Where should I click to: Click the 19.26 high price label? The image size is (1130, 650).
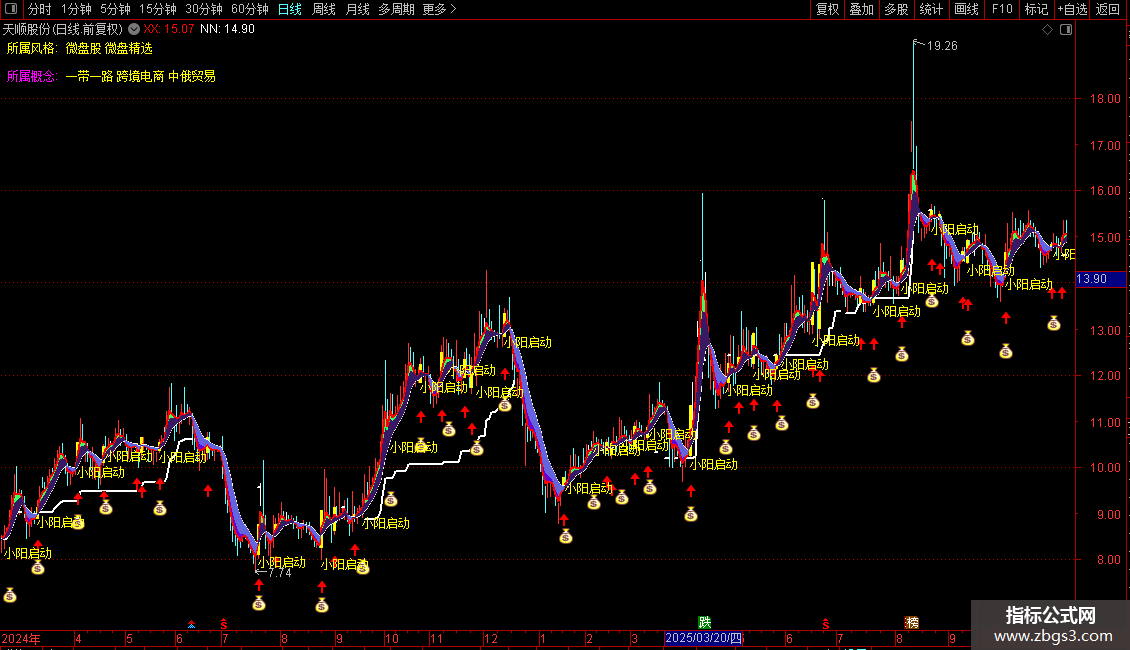point(942,46)
